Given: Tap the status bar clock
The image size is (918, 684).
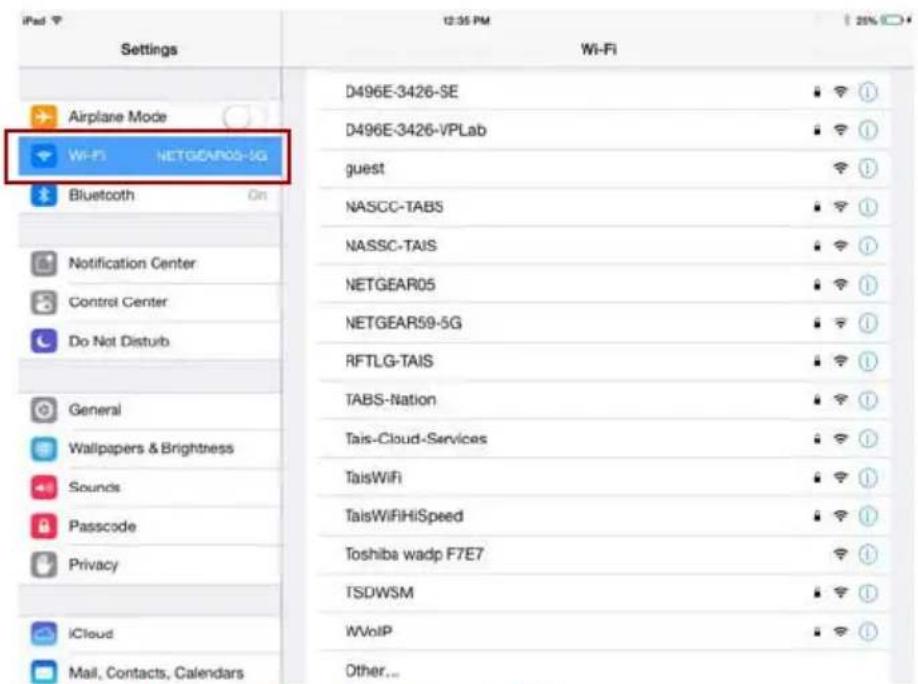Looking at the screenshot, I should pyautogui.click(x=467, y=20).
